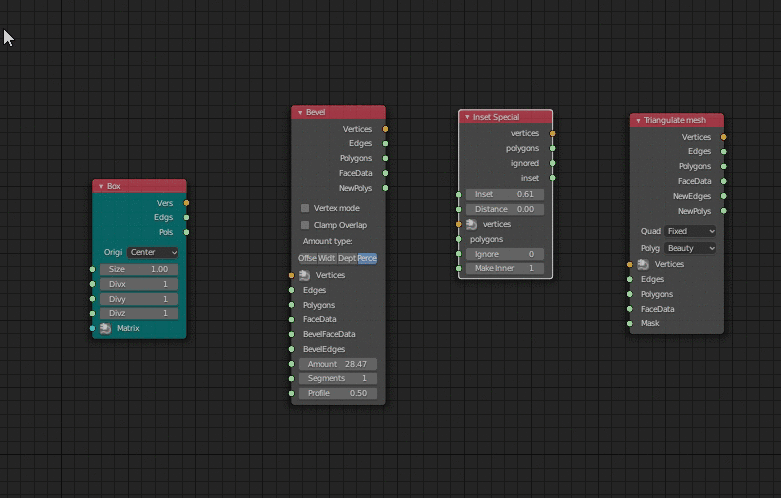Click the Bevel FaceData output socket
The image size is (781, 498).
(386, 173)
